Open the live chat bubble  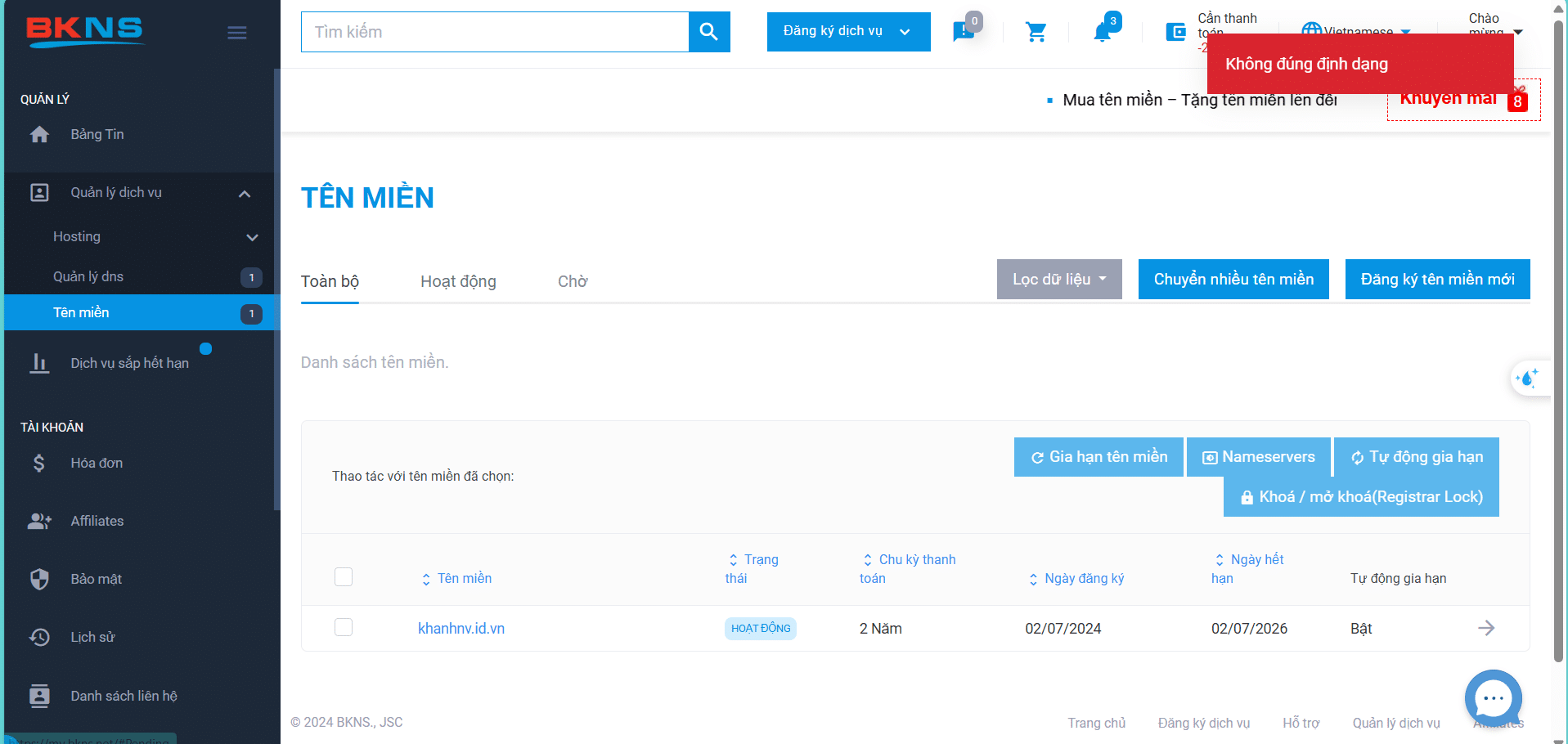(x=1494, y=698)
